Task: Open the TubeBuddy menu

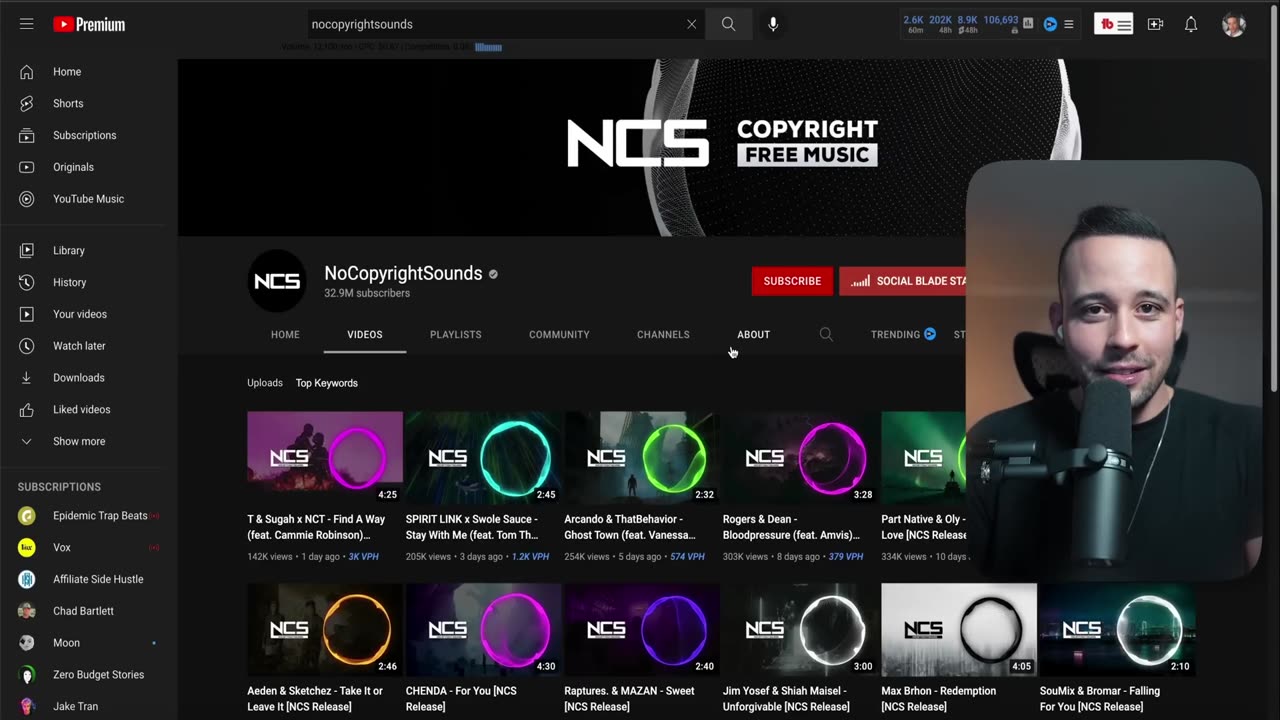Action: coord(1113,24)
